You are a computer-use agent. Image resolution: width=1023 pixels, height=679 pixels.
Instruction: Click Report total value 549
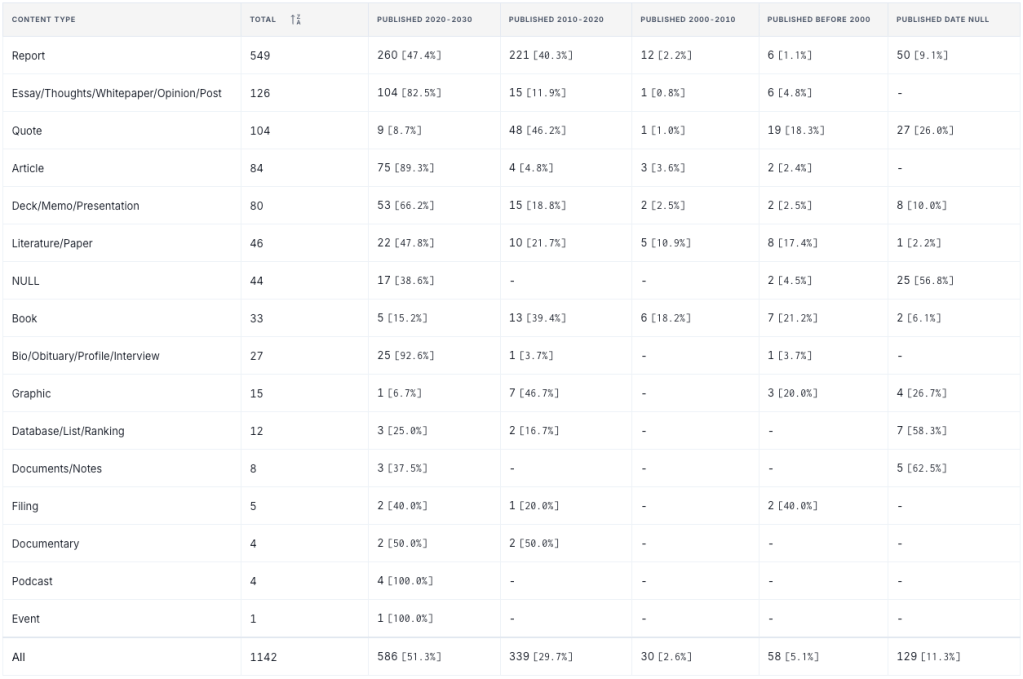tap(260, 56)
